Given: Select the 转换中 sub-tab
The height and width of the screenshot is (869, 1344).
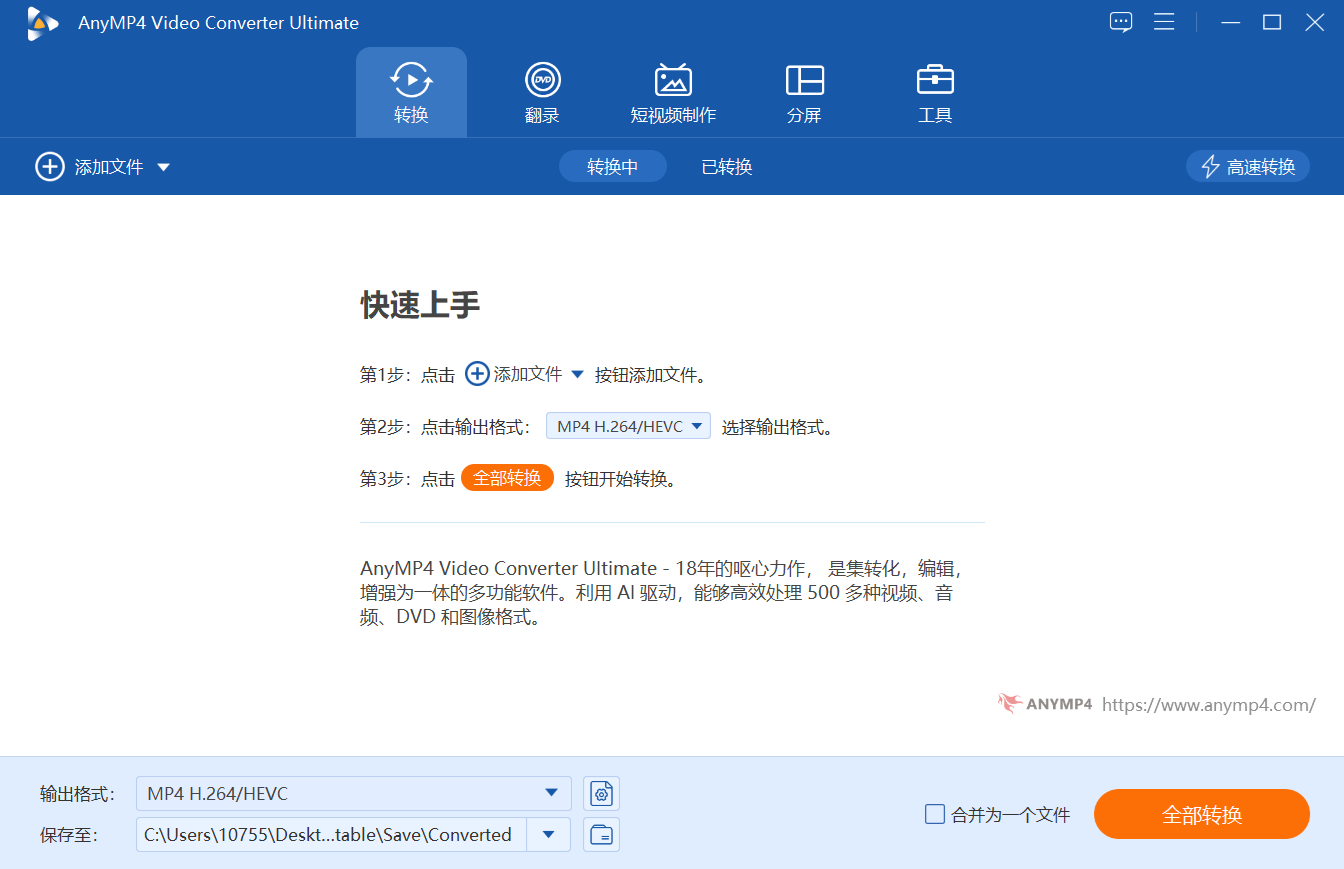Looking at the screenshot, I should click(x=612, y=167).
